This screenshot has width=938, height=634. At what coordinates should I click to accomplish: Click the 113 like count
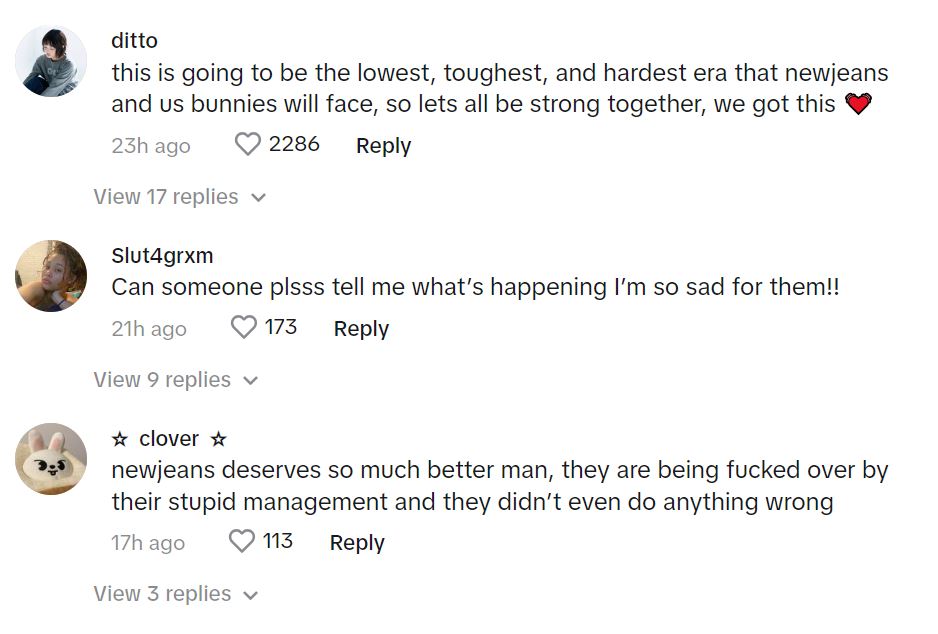(x=278, y=542)
